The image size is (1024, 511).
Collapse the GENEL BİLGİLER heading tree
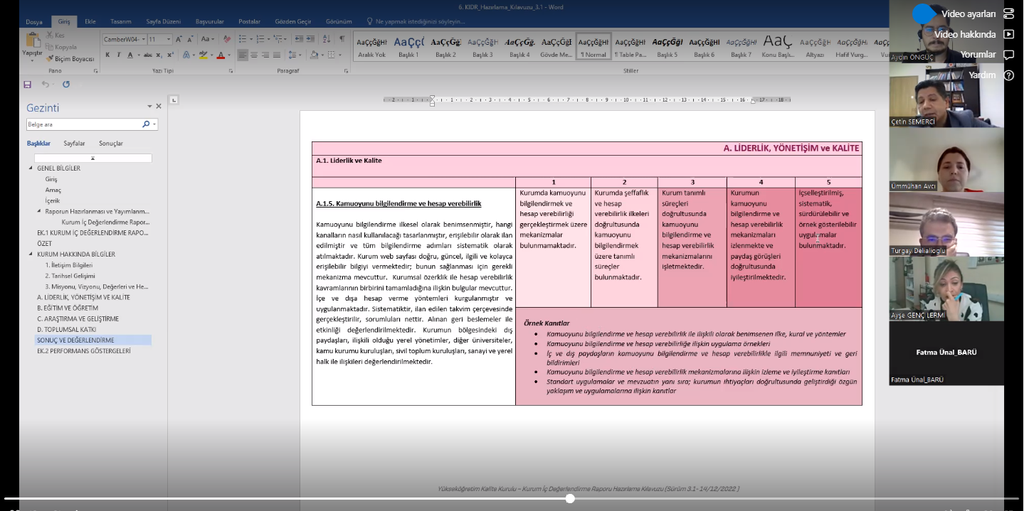(30, 168)
